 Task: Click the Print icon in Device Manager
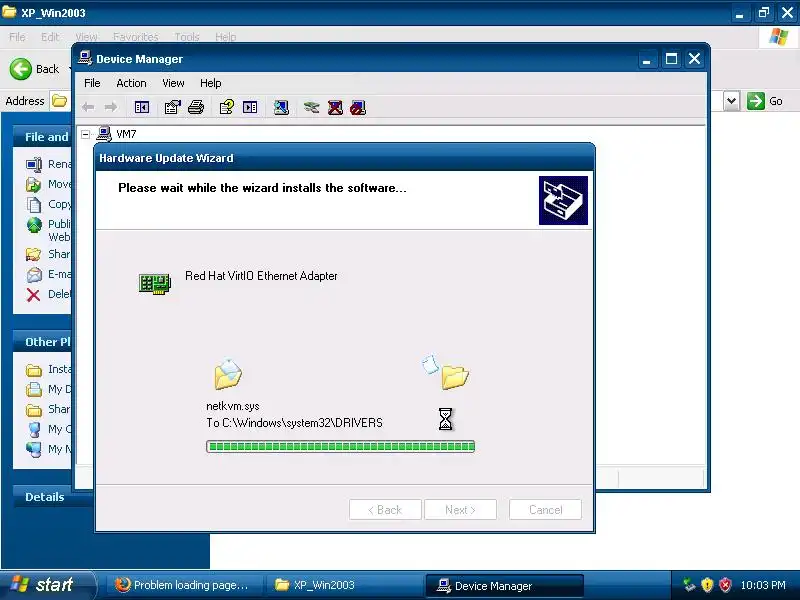(x=196, y=107)
